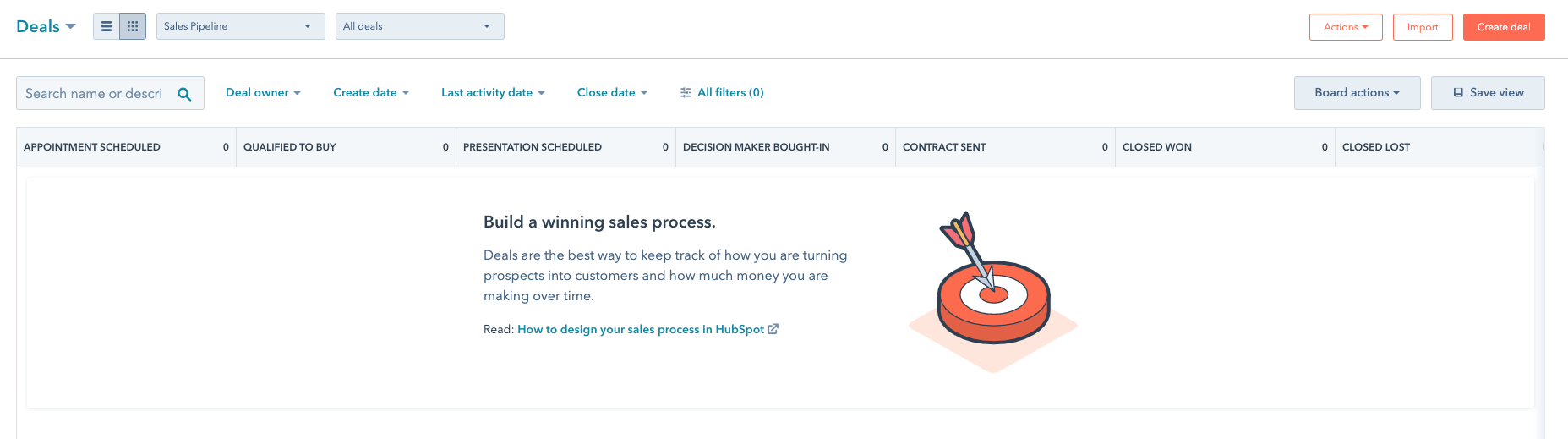1568x439 pixels.
Task: Expand the All deals view selector
Action: click(x=420, y=26)
